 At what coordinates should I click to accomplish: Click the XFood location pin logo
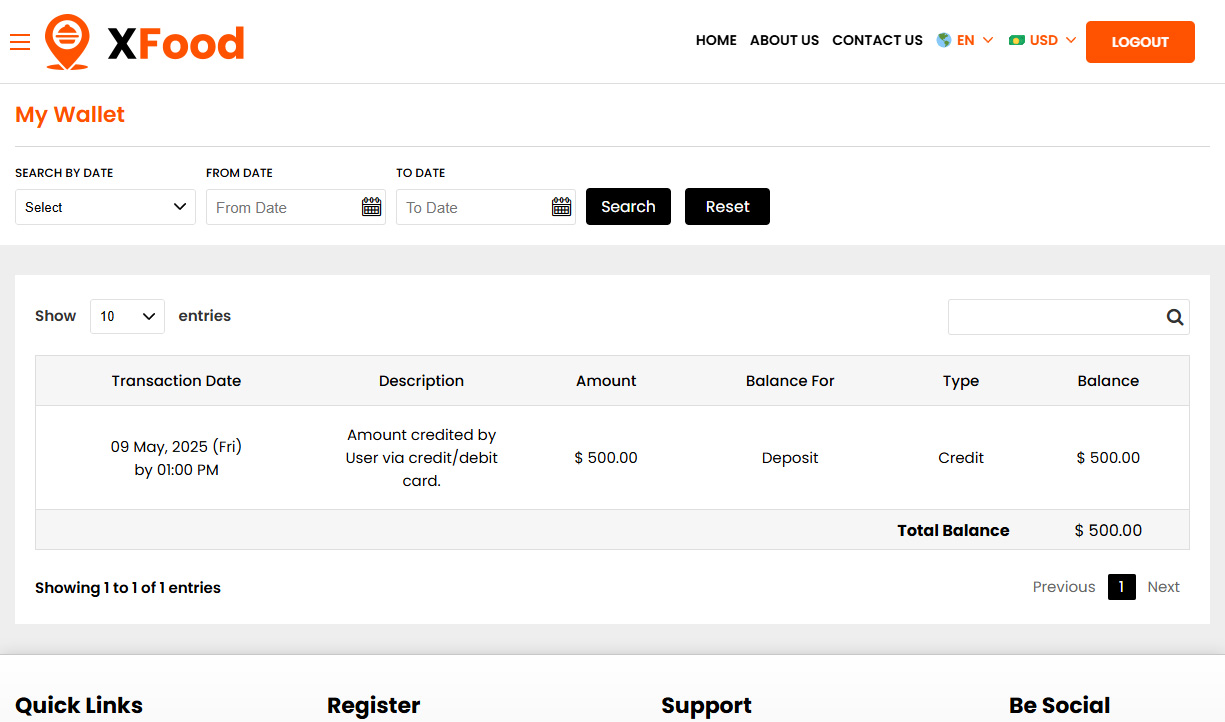click(x=66, y=41)
